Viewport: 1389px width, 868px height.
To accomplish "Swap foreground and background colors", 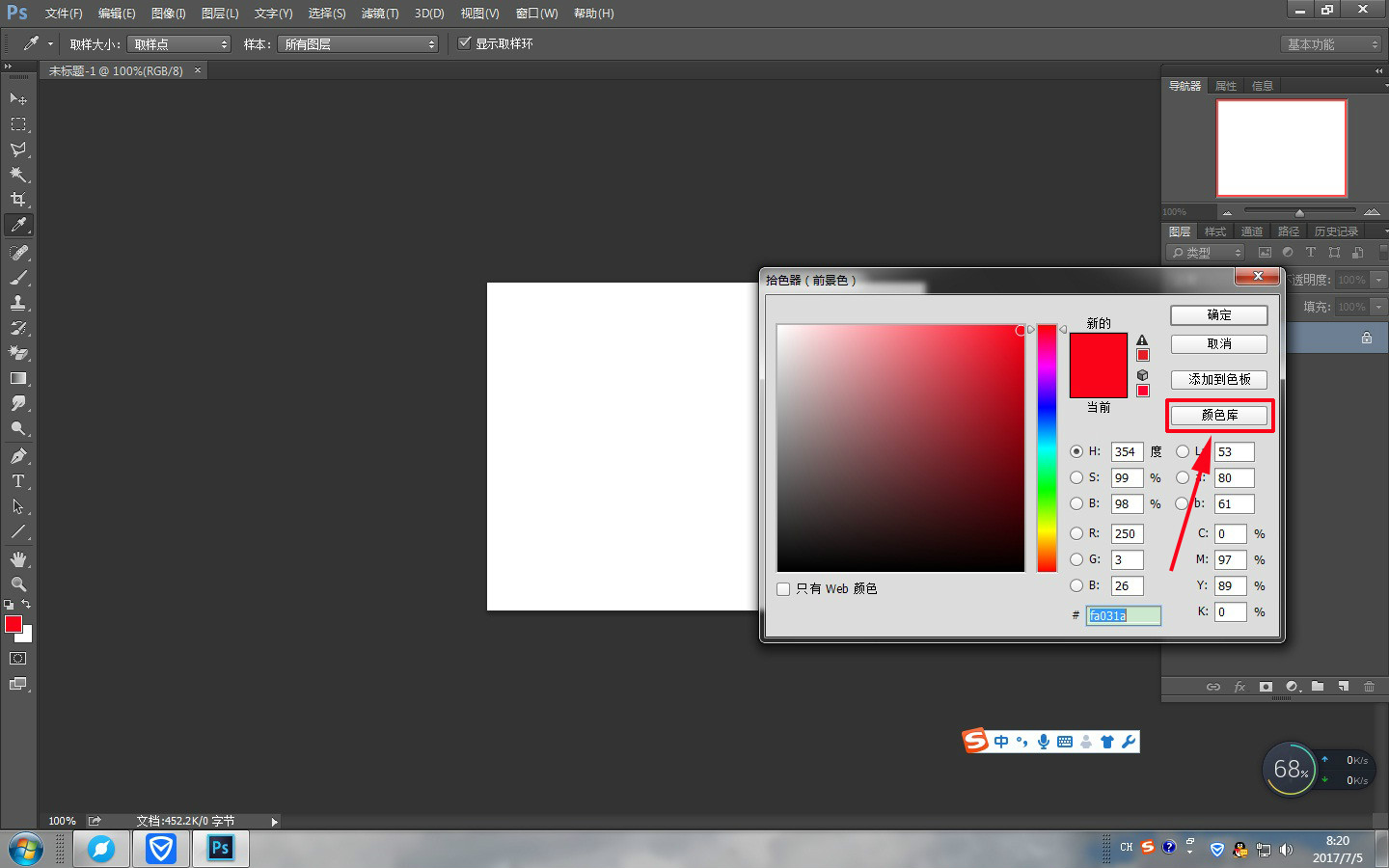I will click(x=26, y=605).
